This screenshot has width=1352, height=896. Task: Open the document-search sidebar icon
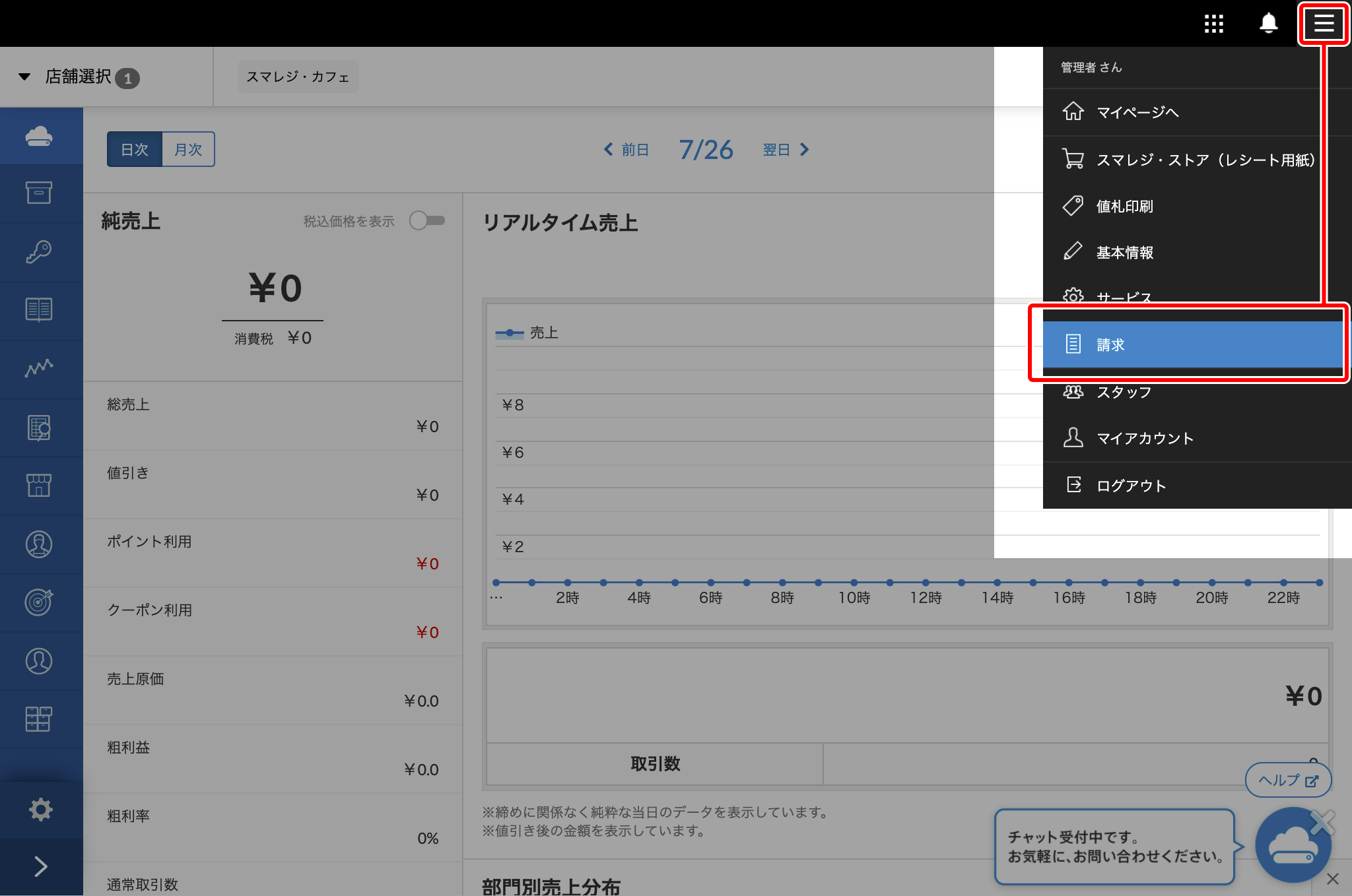39,427
